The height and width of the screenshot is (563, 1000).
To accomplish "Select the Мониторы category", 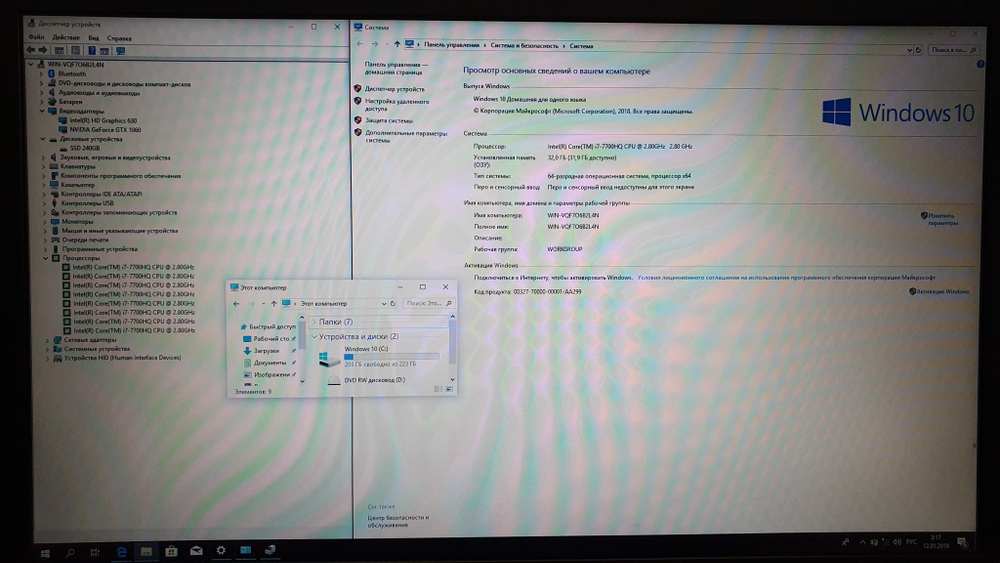I will click(77, 222).
